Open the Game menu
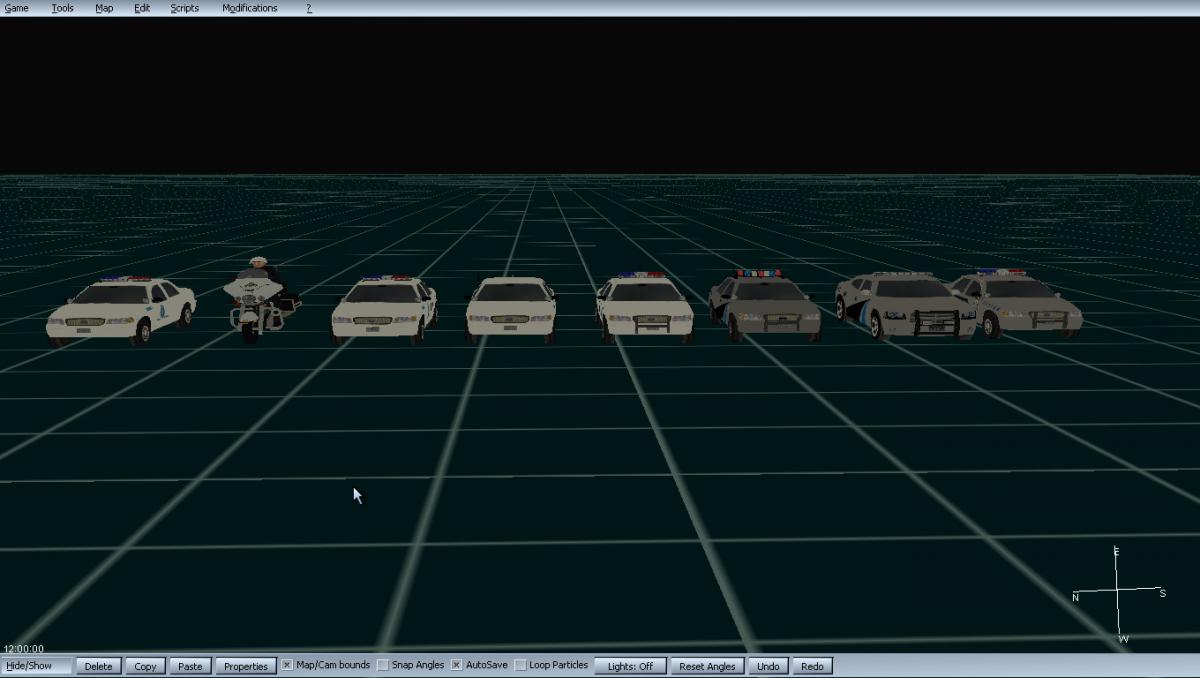 [x=17, y=8]
